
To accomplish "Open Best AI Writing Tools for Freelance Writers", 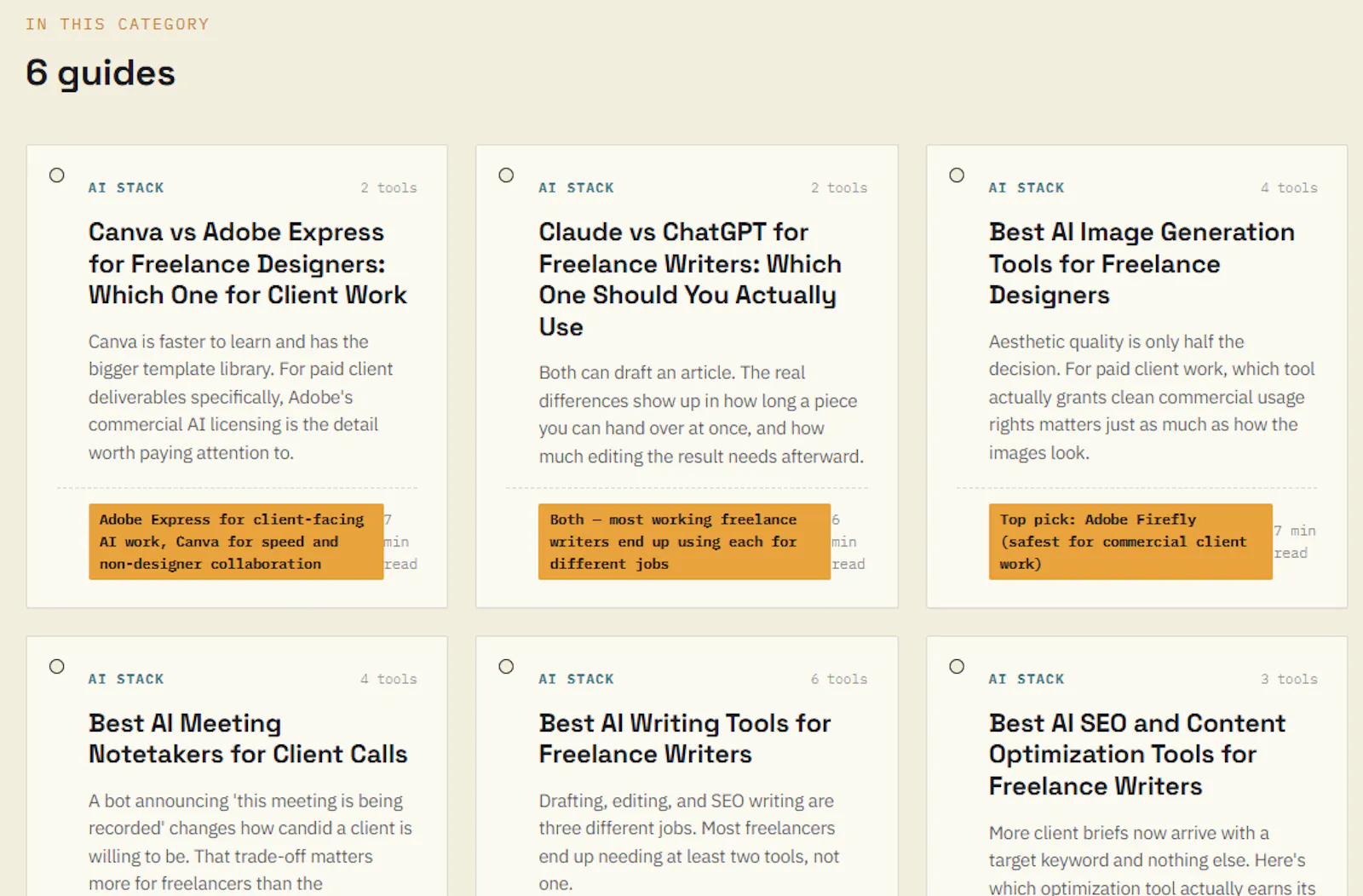I will 685,738.
